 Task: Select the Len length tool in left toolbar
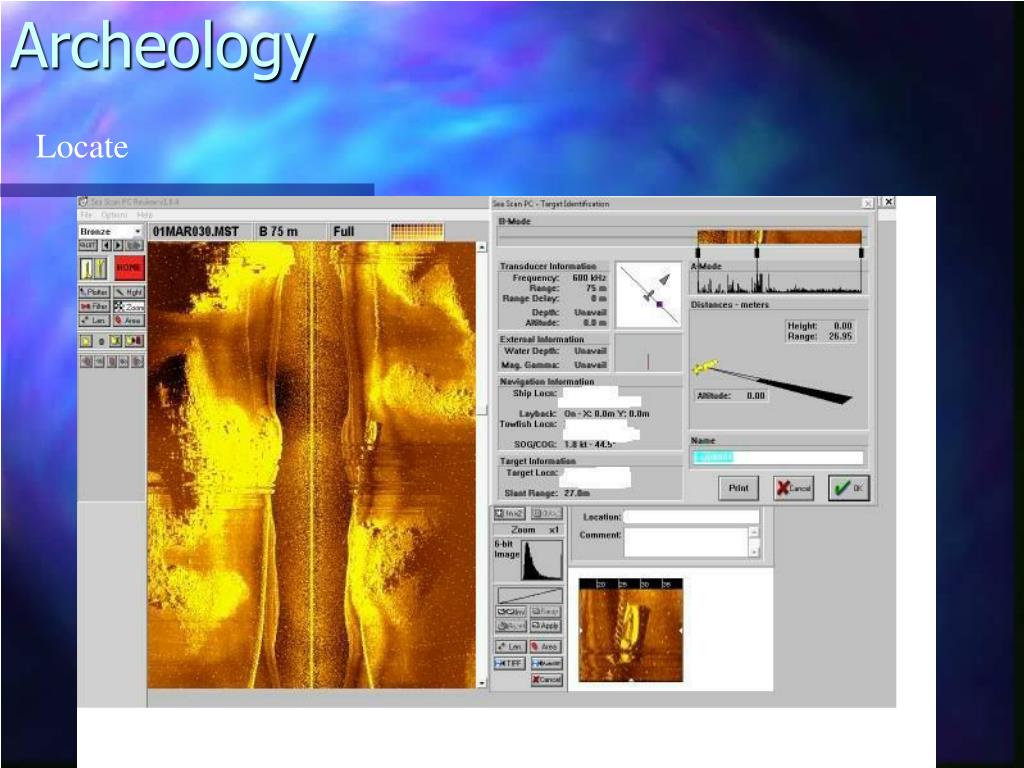[94, 321]
